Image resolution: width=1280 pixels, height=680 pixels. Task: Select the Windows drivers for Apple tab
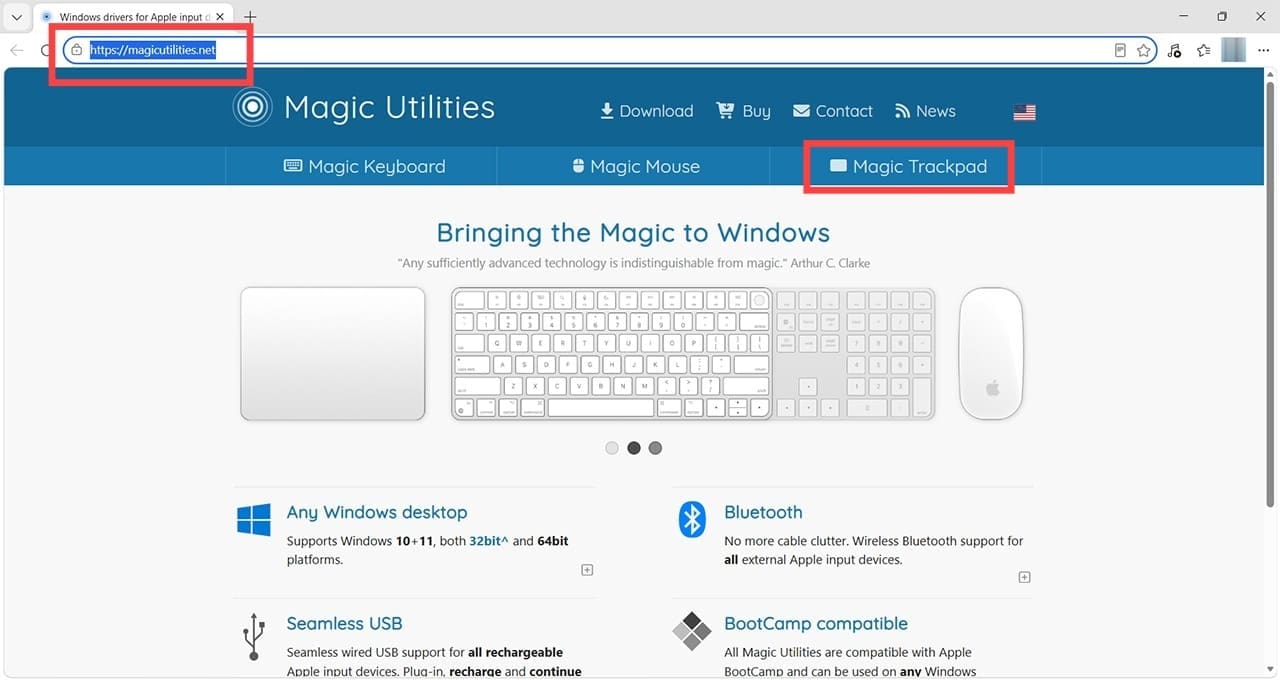coord(134,17)
